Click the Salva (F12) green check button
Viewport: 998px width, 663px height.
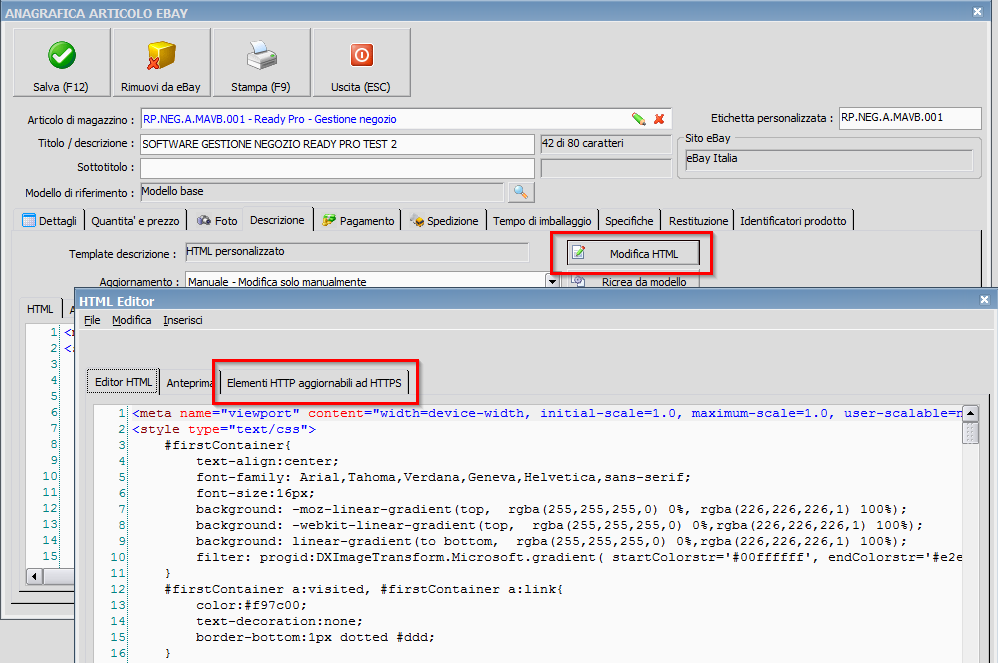[62, 62]
